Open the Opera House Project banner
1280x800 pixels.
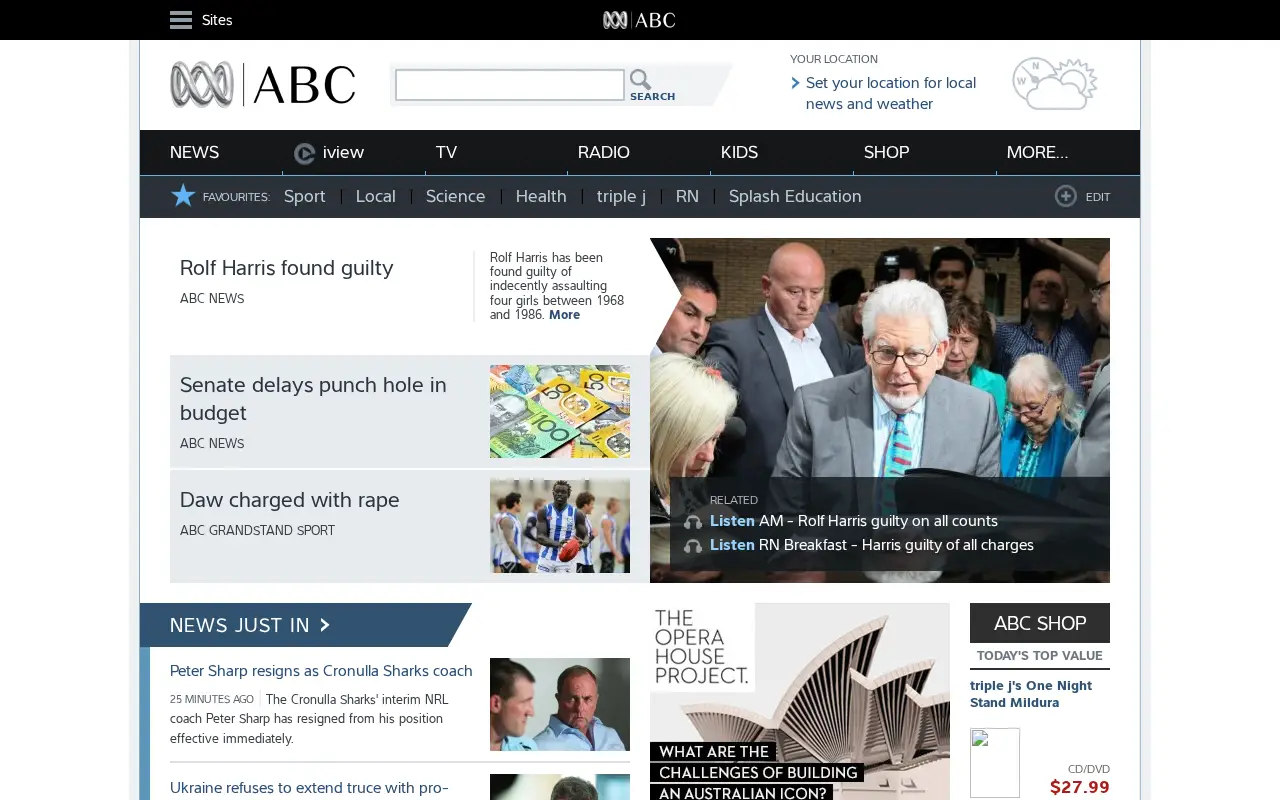800,701
